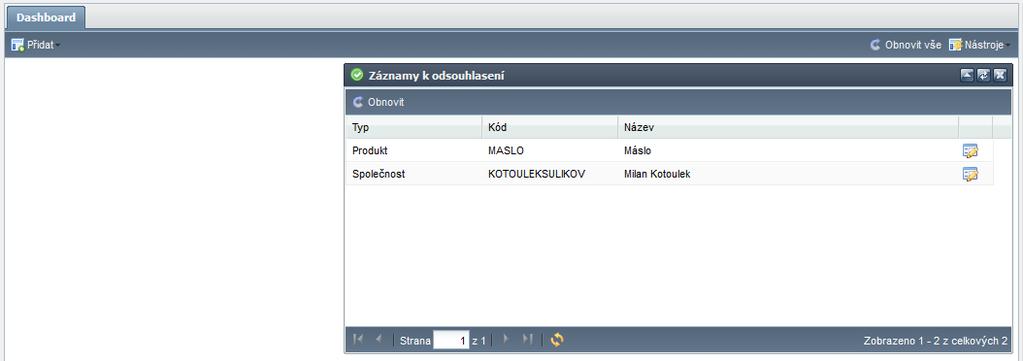Screen dimensions: 1023x361
Task: Focus the Strana page number field
Action: click(x=451, y=340)
